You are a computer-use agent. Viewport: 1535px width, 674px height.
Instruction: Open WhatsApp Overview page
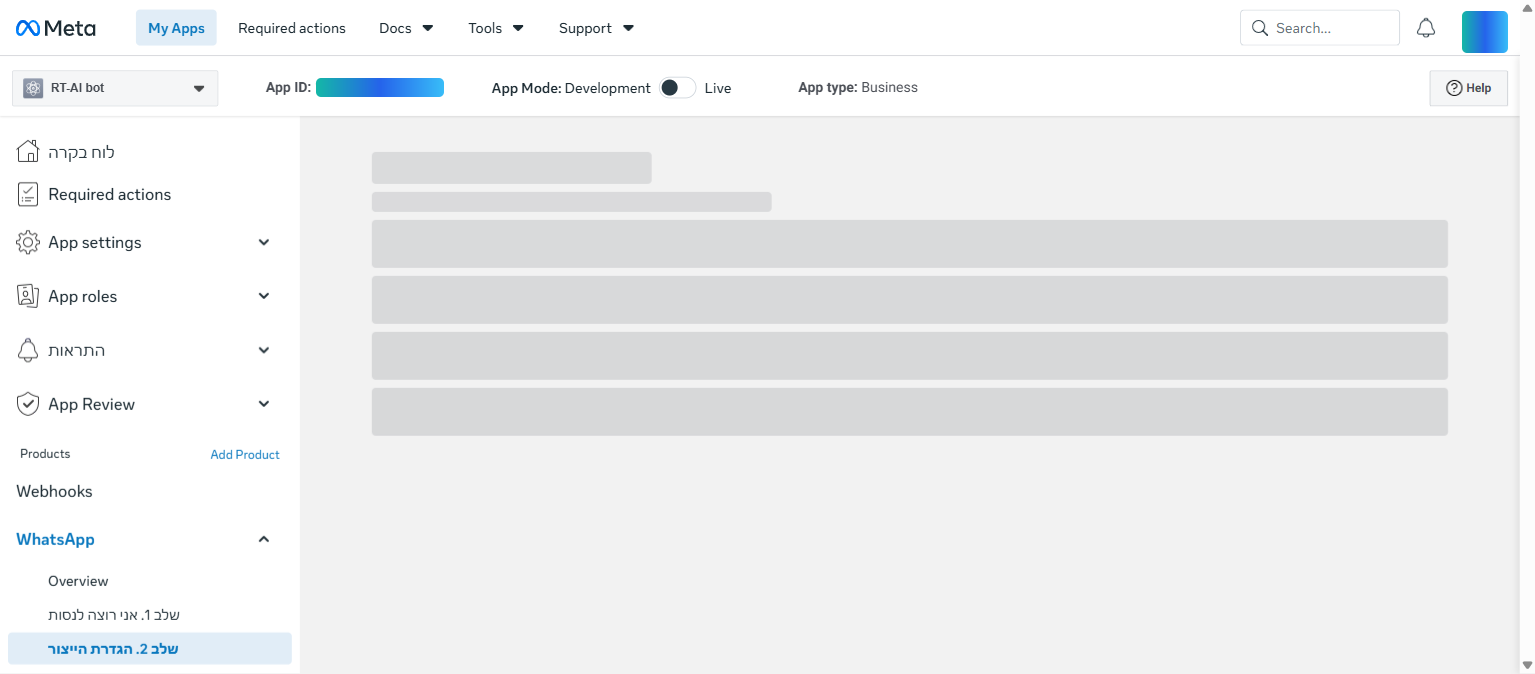[78, 581]
